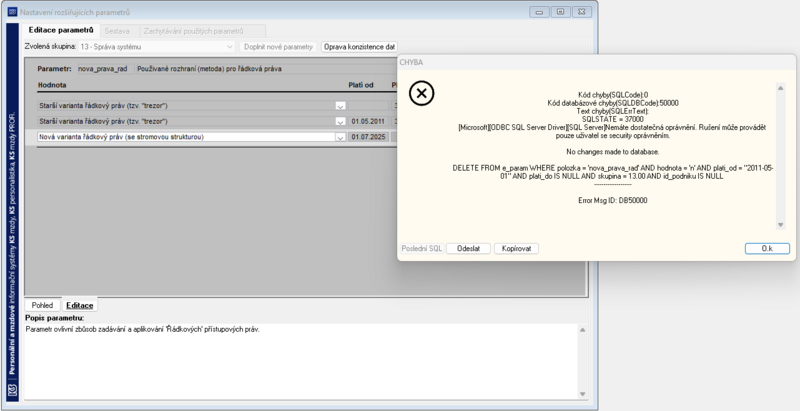Select the Editace bottom tab
The image size is (800, 411).
click(x=80, y=305)
